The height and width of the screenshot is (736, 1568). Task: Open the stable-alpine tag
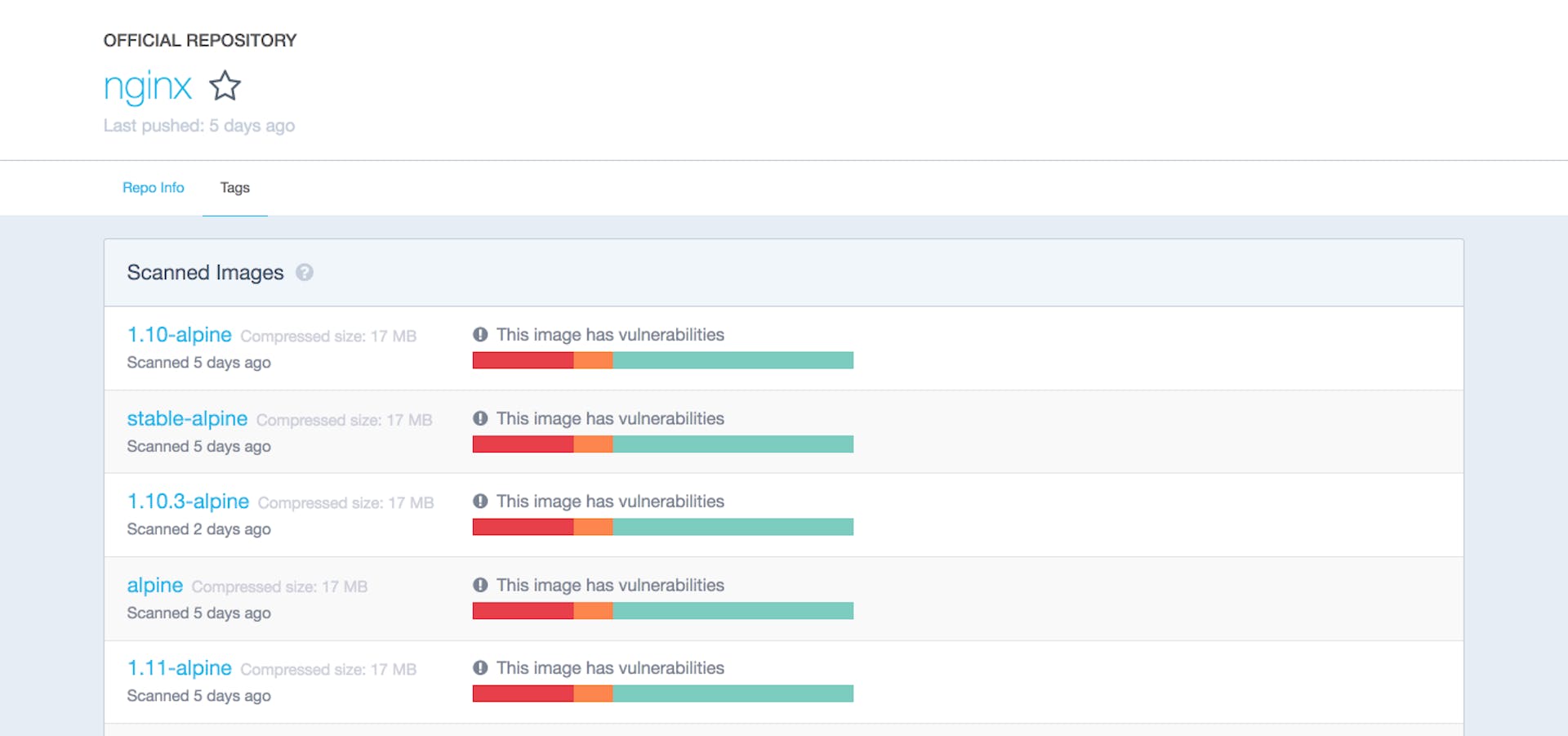[x=187, y=418]
